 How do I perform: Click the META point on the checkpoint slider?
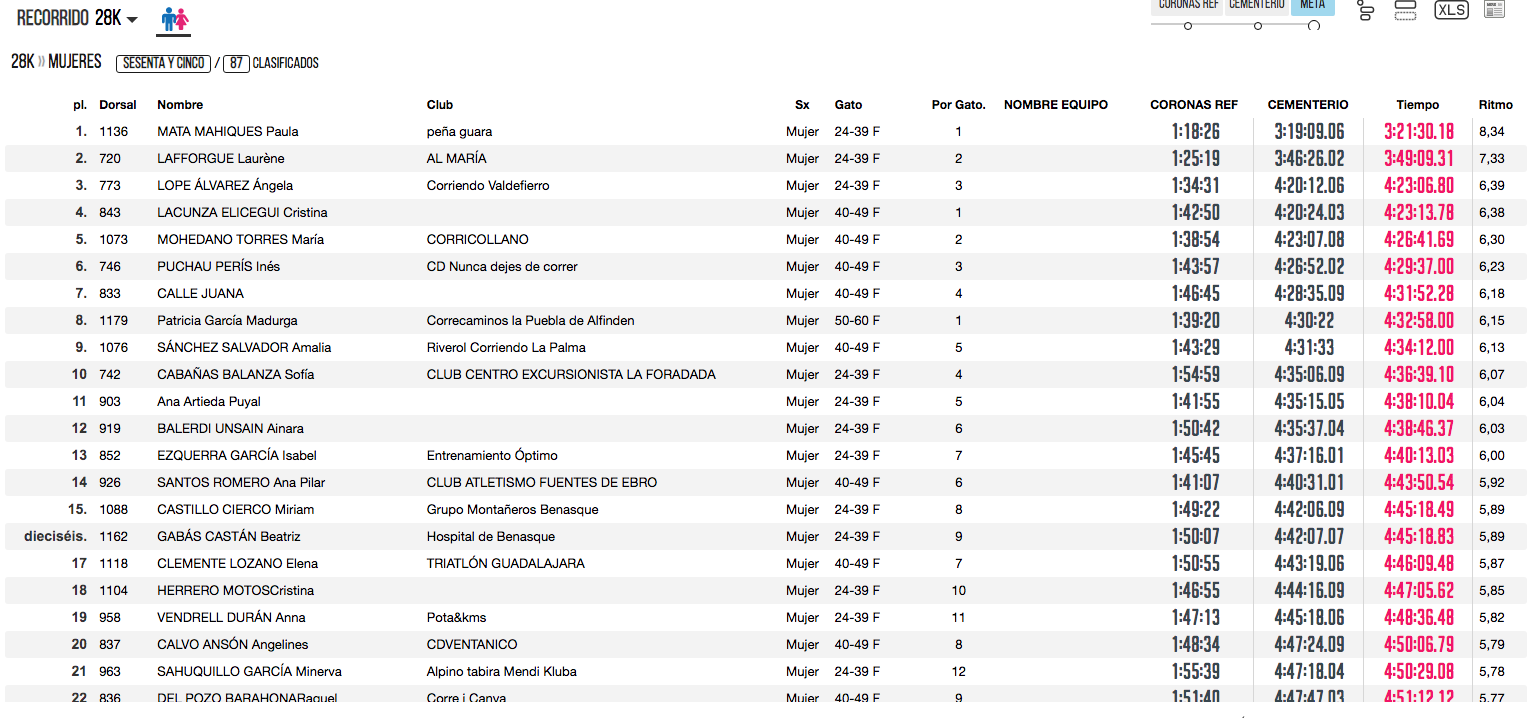tap(1314, 26)
